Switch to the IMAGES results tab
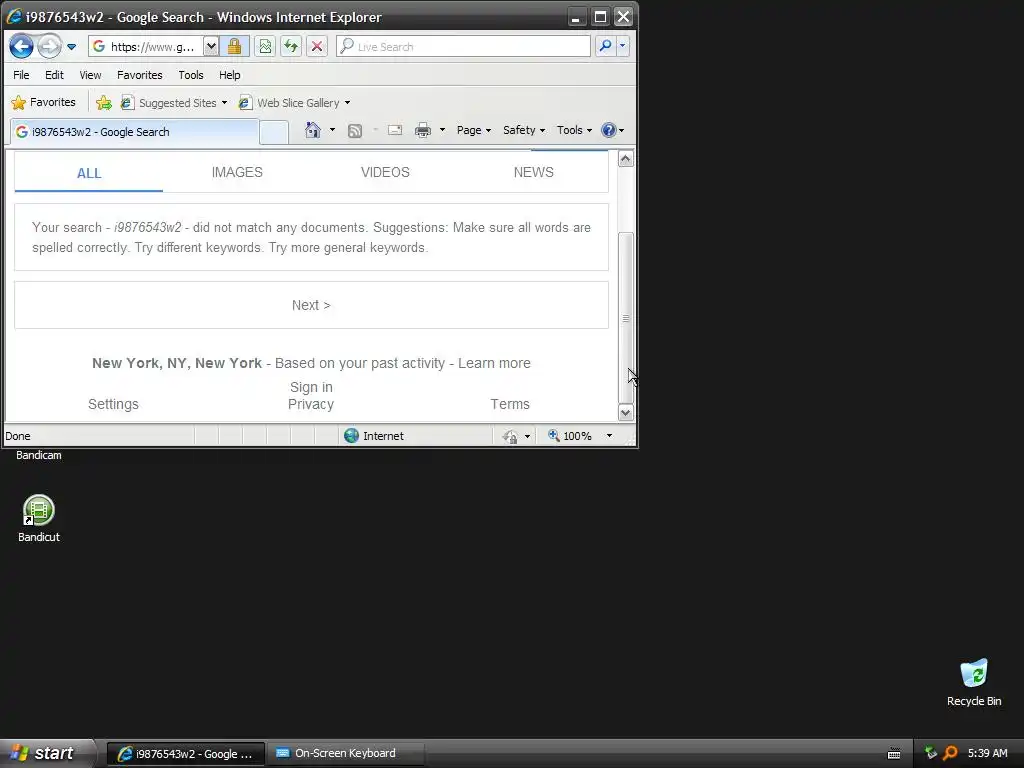The width and height of the screenshot is (1024, 768). [x=237, y=172]
